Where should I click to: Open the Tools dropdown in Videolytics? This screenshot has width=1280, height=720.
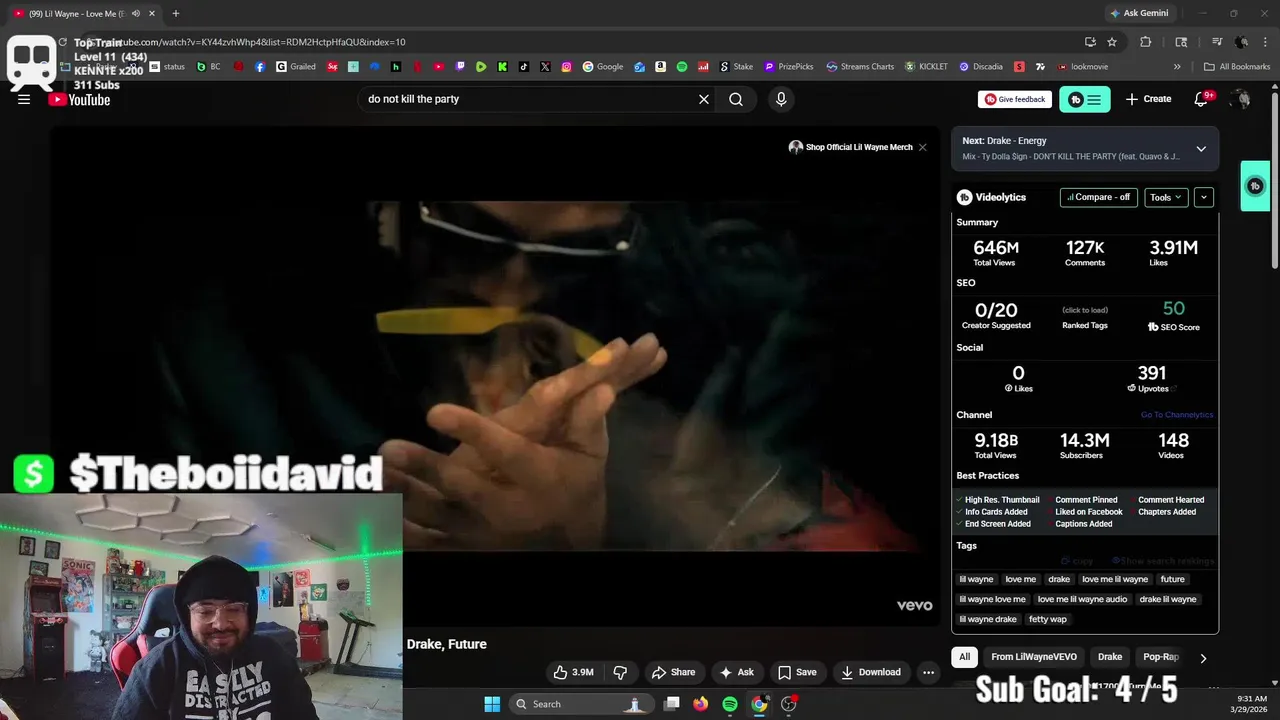(x=1166, y=197)
